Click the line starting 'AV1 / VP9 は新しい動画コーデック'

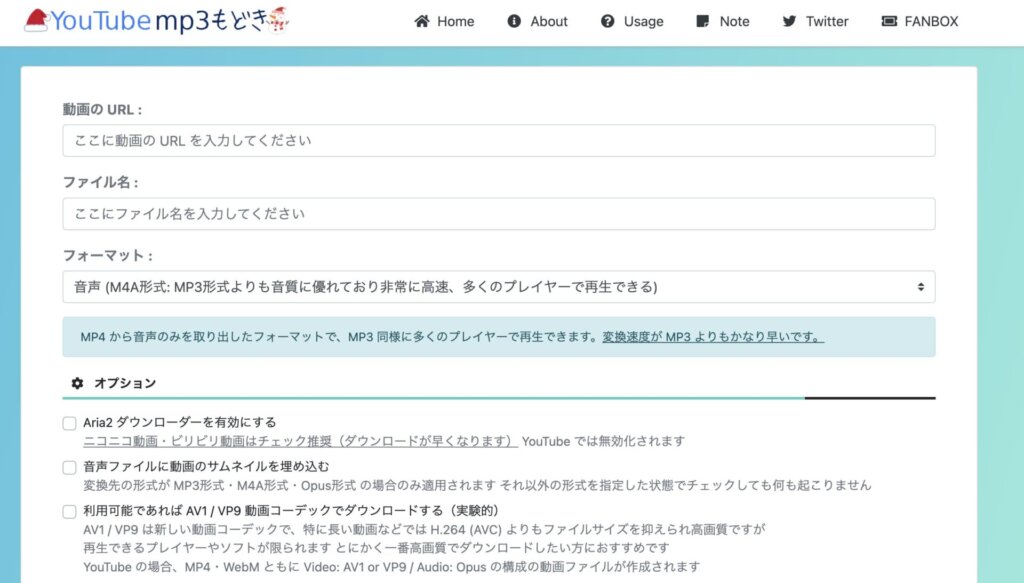[424, 529]
